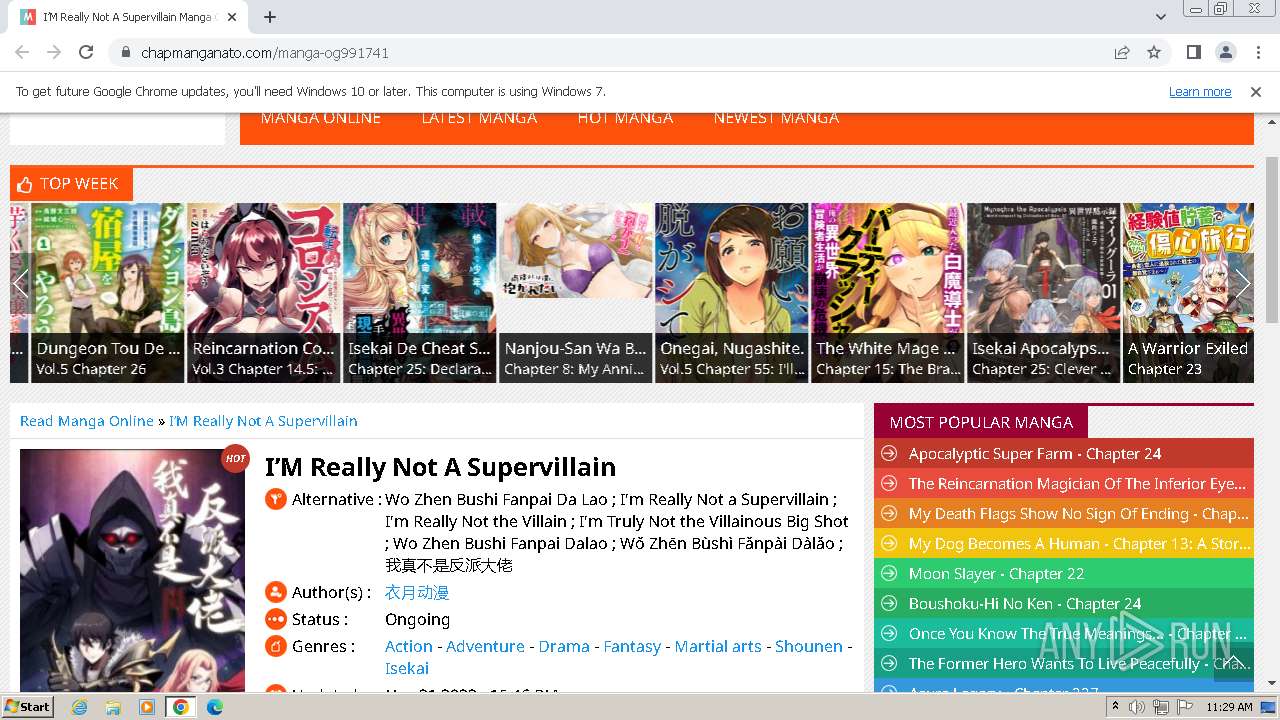1280x720 pixels.
Task: Open A Warrior Exiled thumbnail
Action: 1188,292
